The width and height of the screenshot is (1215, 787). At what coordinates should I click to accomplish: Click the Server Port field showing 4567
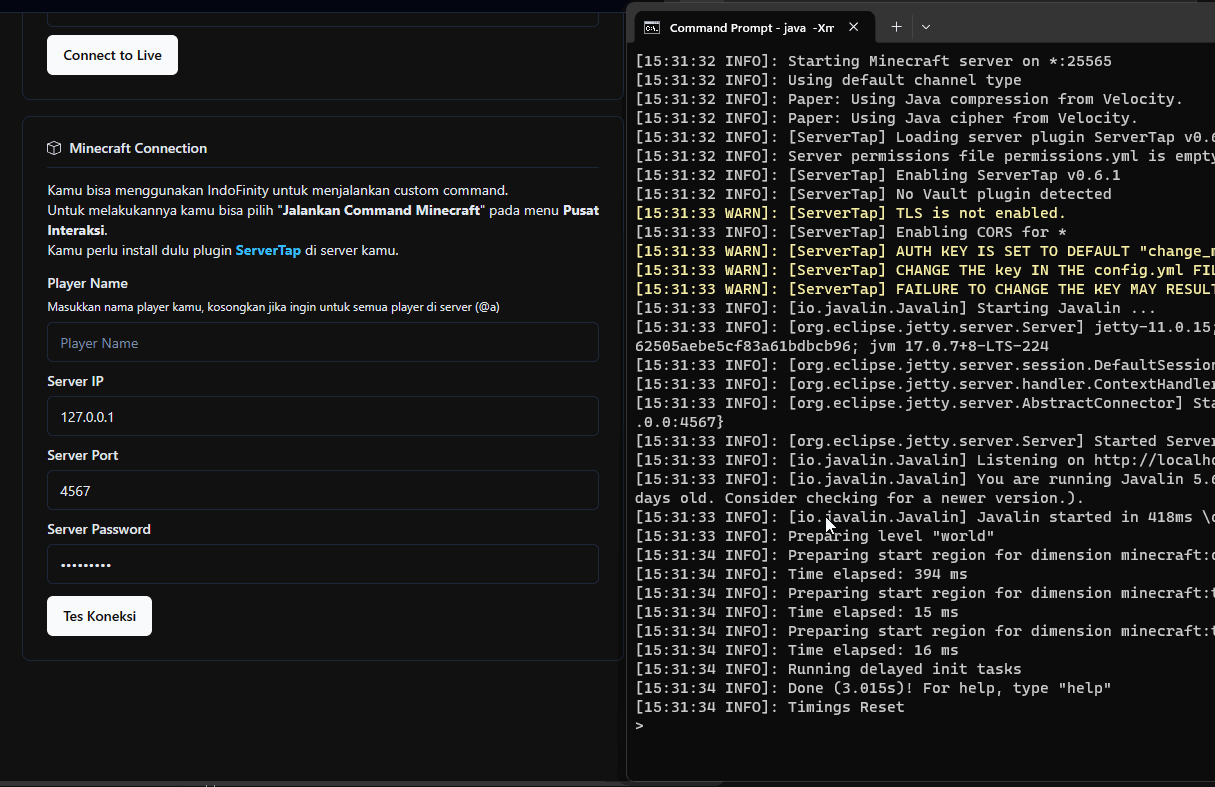322,490
